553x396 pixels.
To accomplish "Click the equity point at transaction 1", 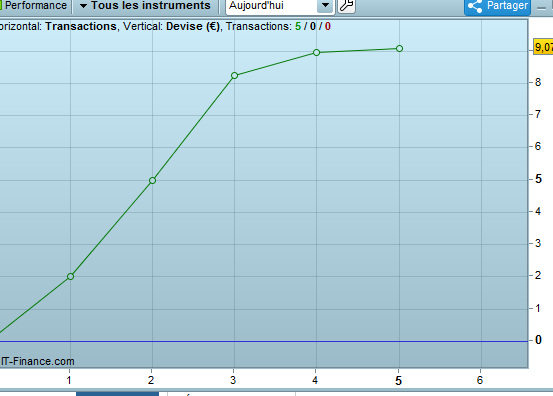I will (71, 276).
